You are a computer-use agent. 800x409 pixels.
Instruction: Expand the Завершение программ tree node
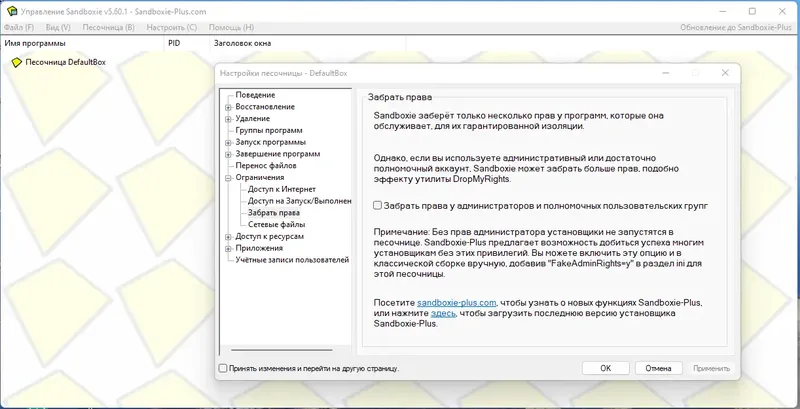pyautogui.click(x=228, y=154)
